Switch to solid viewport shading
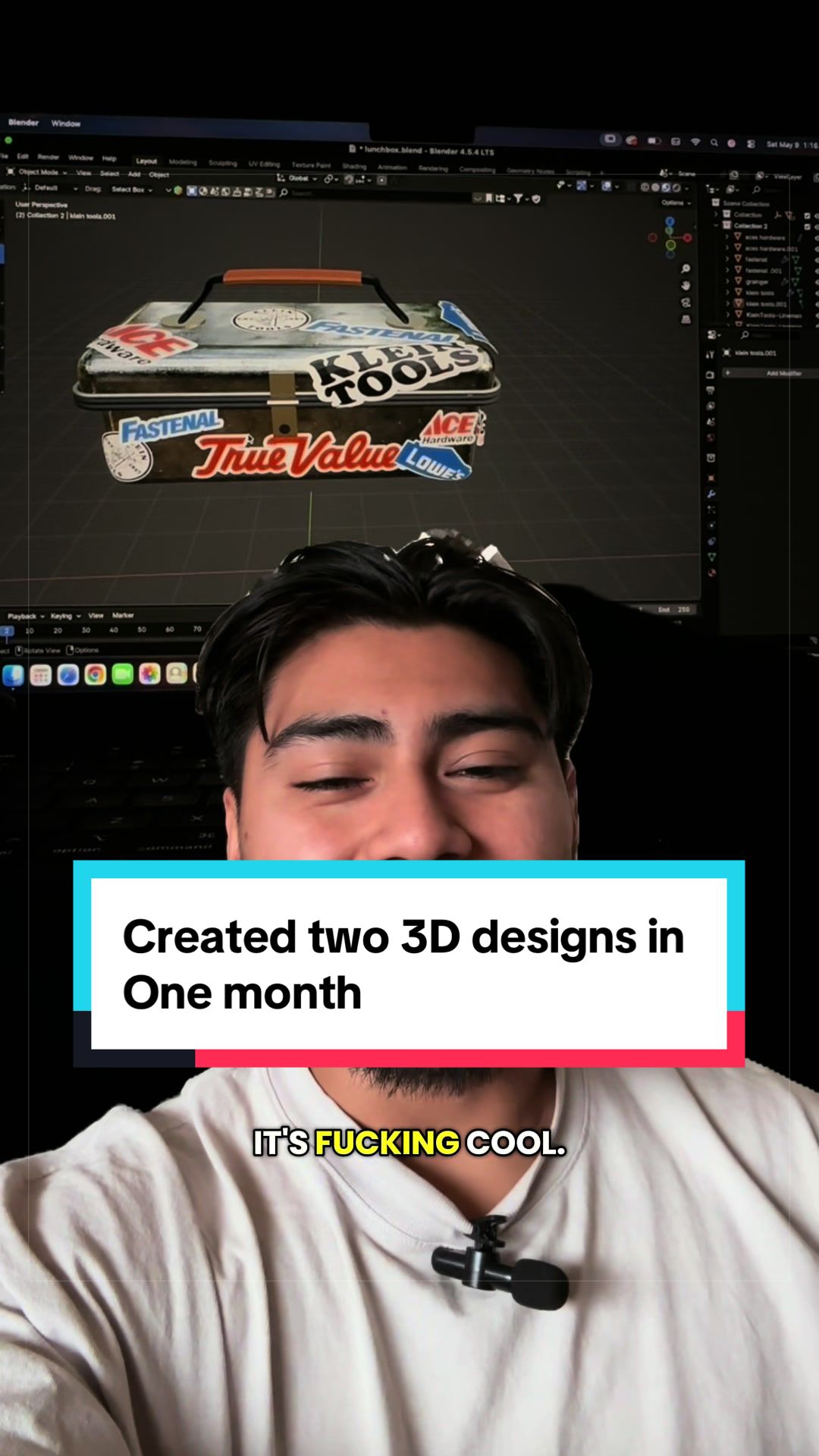 pyautogui.click(x=656, y=187)
